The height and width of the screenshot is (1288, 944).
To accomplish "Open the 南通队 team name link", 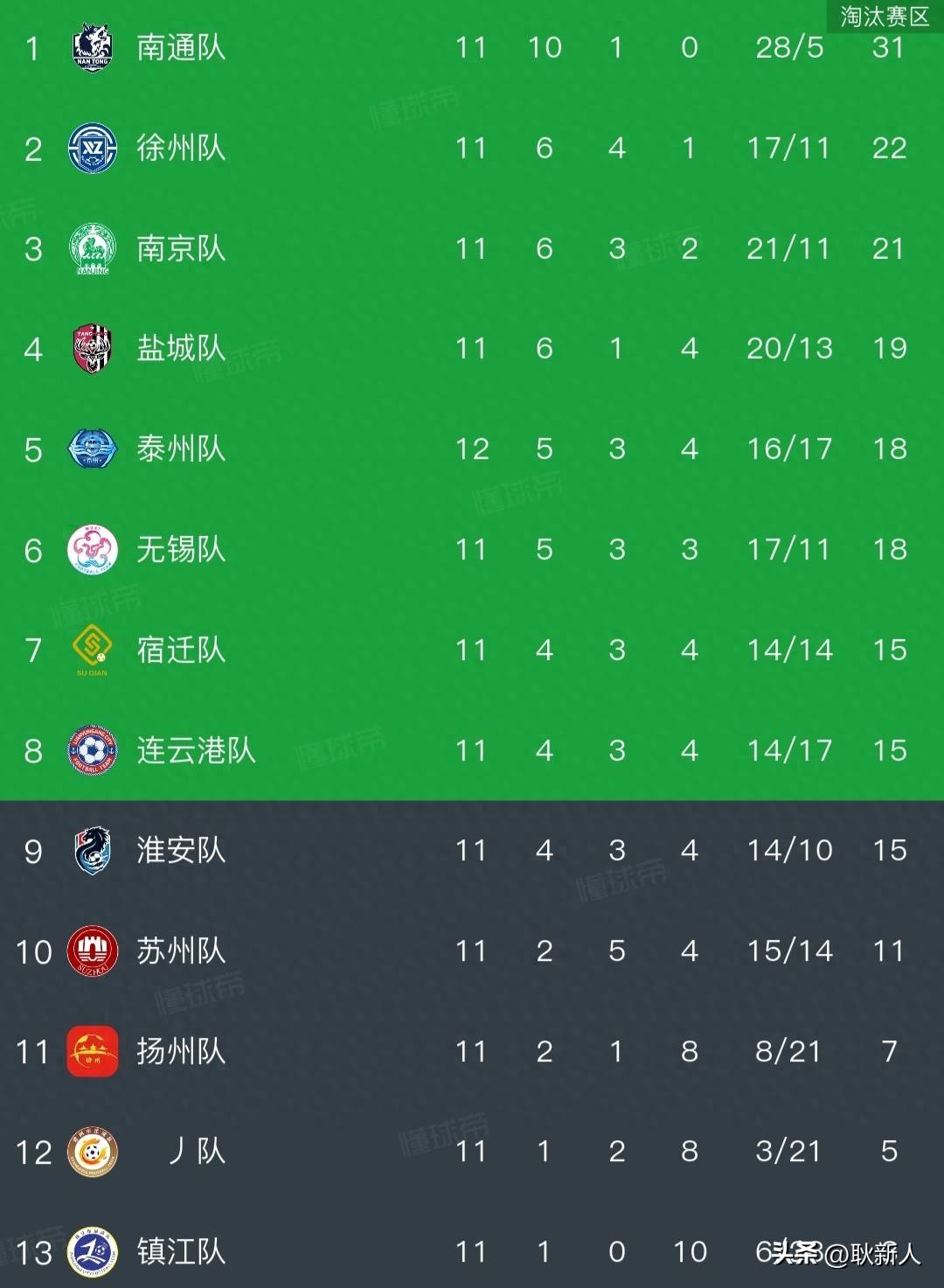I will click(x=181, y=47).
